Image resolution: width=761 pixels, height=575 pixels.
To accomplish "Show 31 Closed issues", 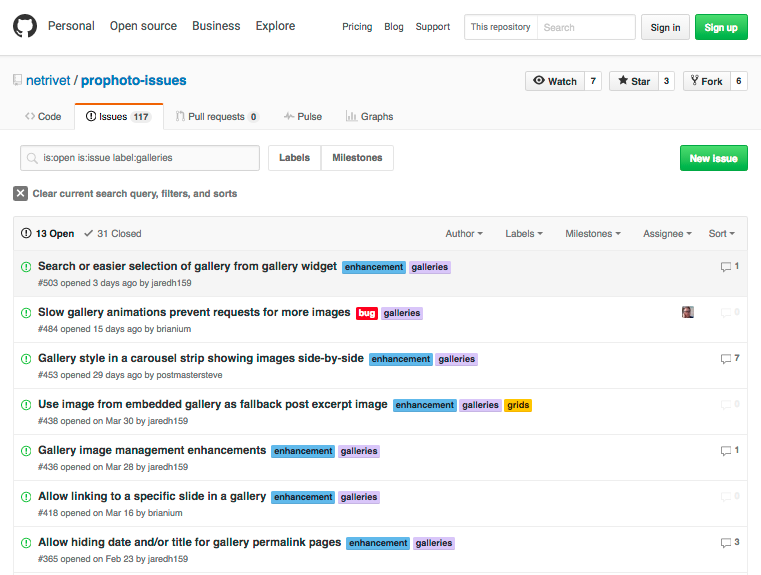I will (113, 233).
